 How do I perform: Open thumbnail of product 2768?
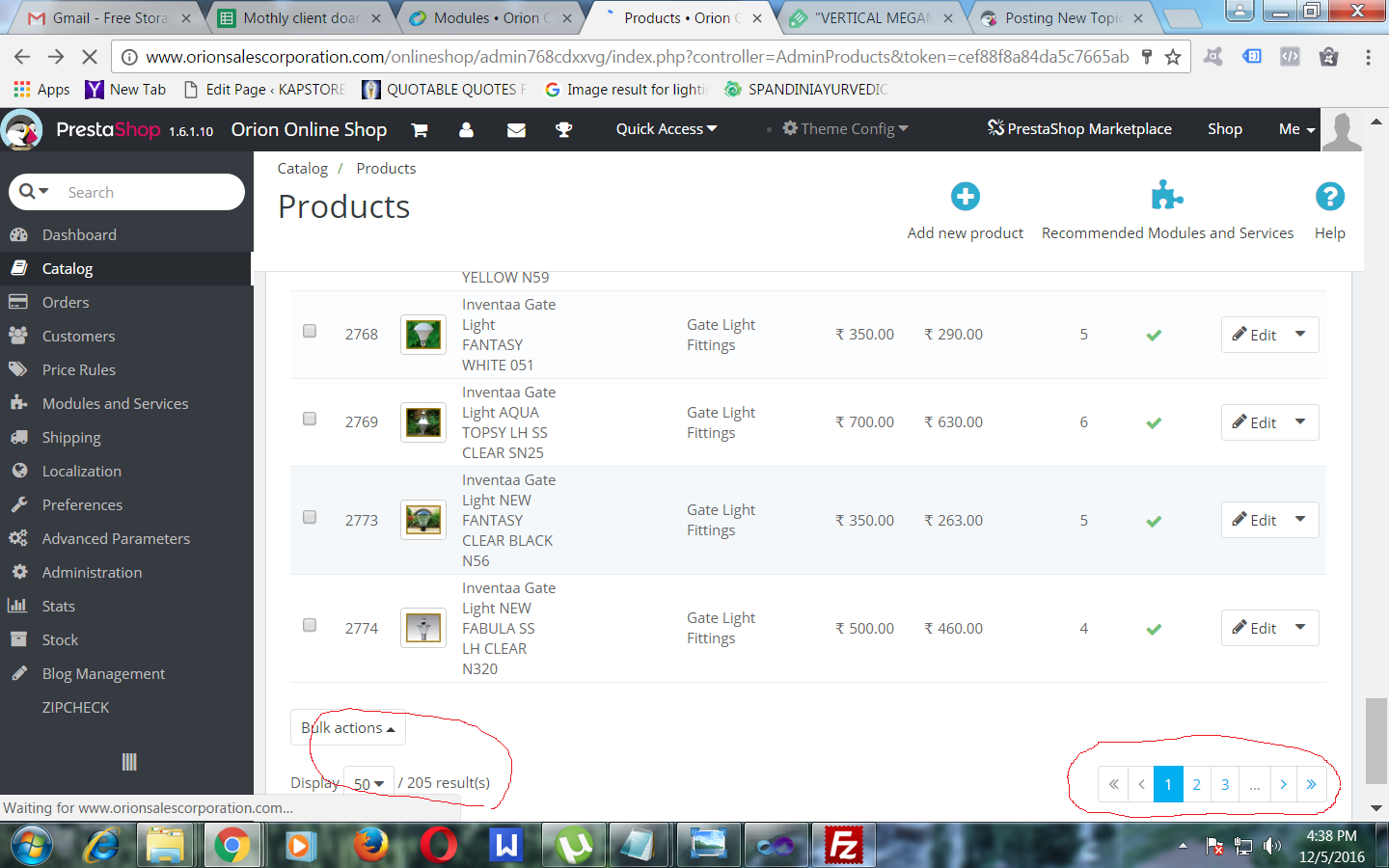pos(423,335)
